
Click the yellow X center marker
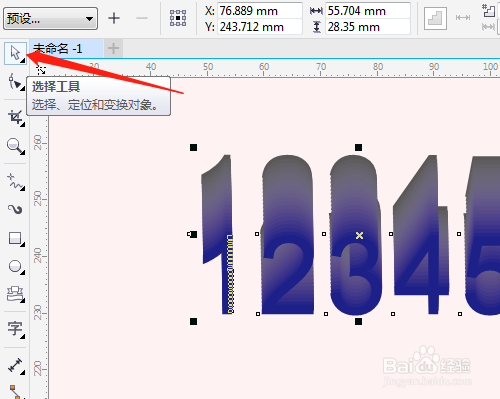pyautogui.click(x=359, y=235)
